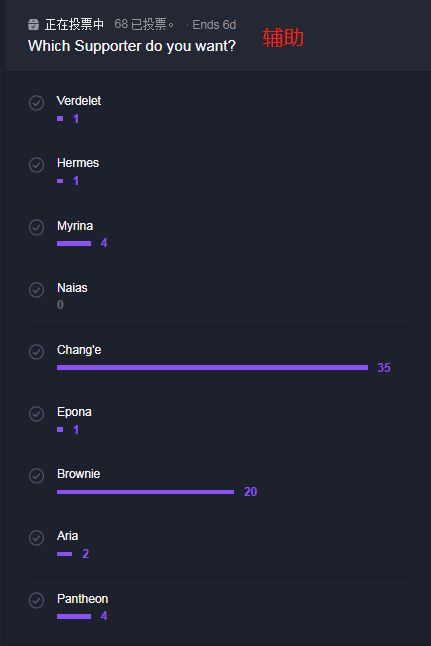The height and width of the screenshot is (646, 431).
Task: Click the Chang'e result bar
Action: [212, 367]
